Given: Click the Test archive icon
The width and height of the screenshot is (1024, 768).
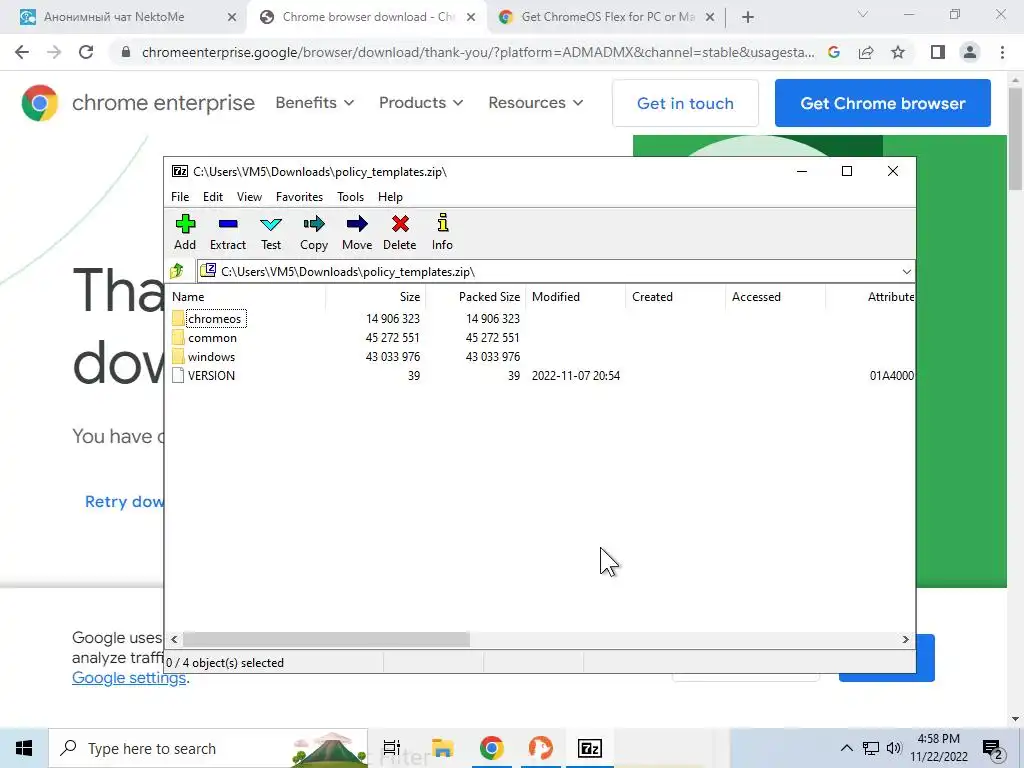Looking at the screenshot, I should pos(270,232).
